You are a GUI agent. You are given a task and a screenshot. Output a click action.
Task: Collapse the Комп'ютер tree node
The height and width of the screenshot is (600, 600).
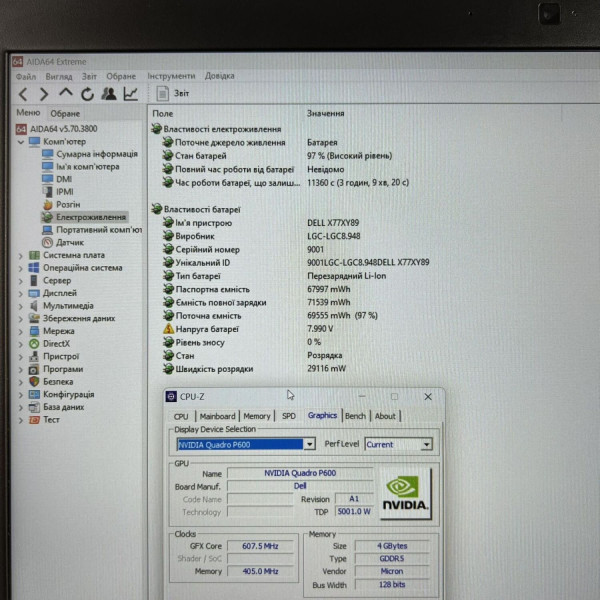point(21,142)
